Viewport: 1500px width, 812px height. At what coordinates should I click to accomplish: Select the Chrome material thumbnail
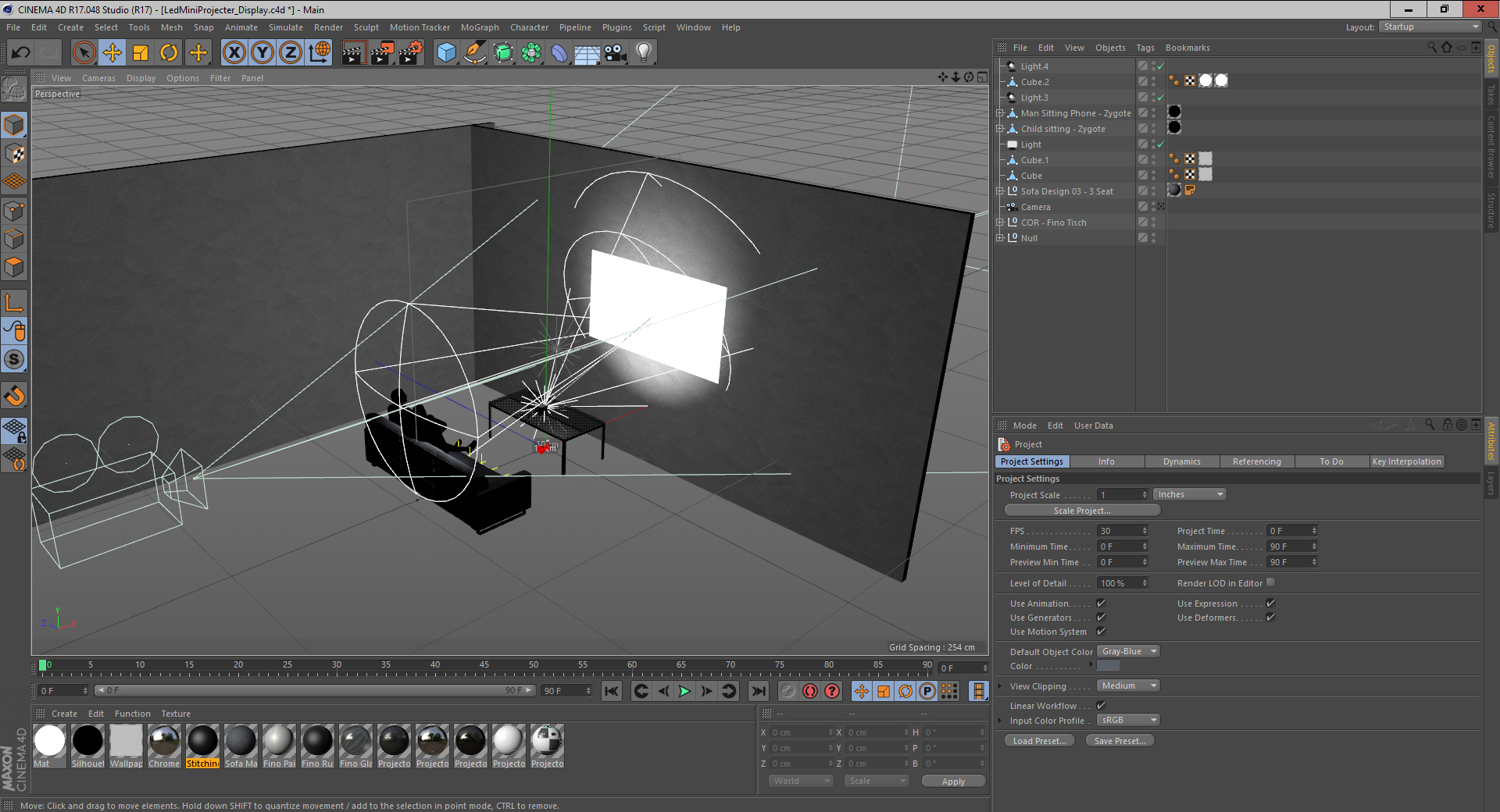[x=164, y=742]
